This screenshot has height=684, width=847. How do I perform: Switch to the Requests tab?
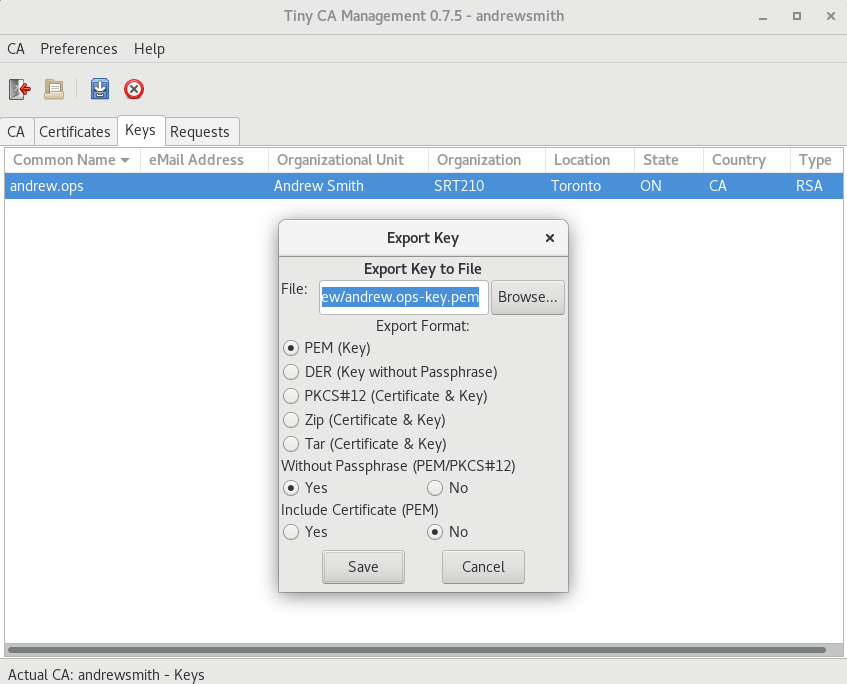(200, 132)
